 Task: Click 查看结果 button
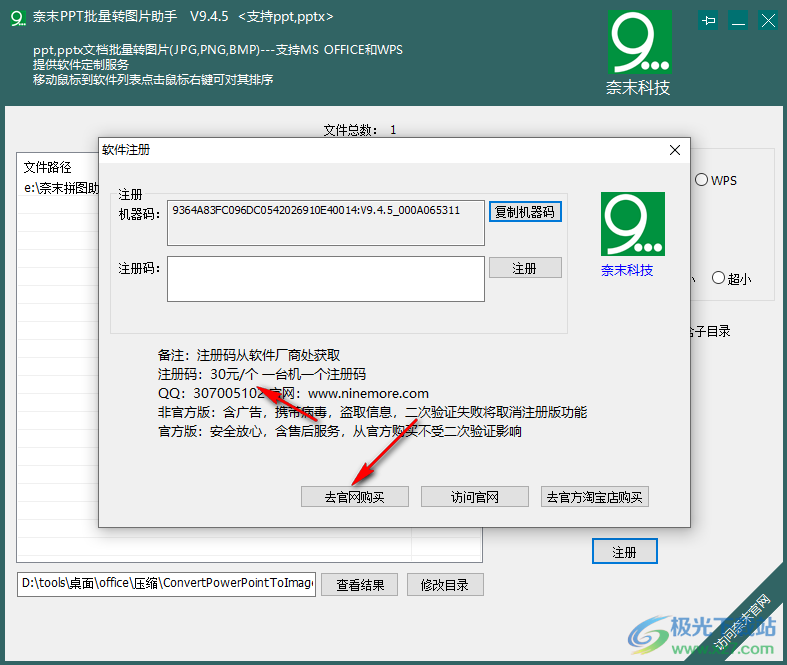pyautogui.click(x=359, y=585)
